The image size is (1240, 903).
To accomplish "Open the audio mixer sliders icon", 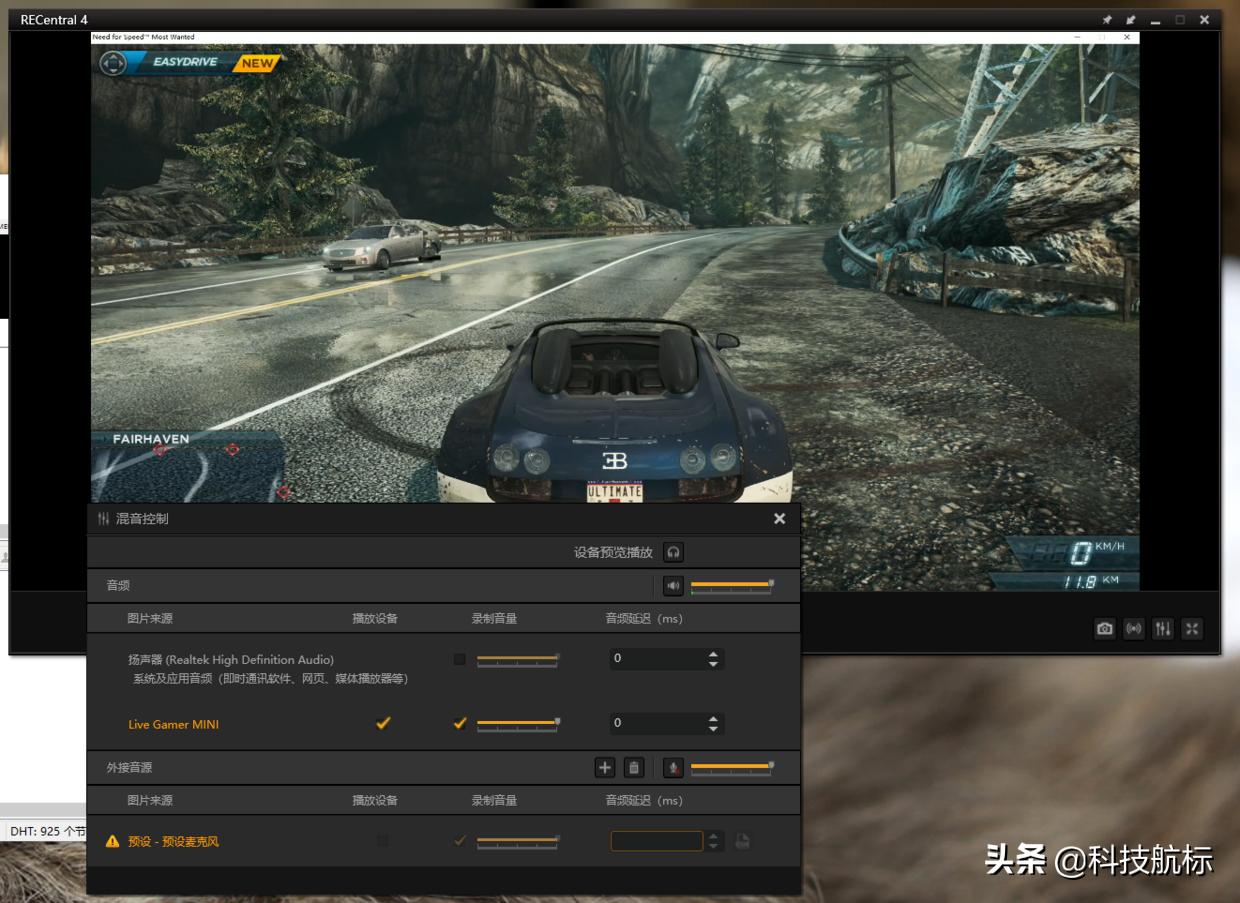I will point(1162,629).
